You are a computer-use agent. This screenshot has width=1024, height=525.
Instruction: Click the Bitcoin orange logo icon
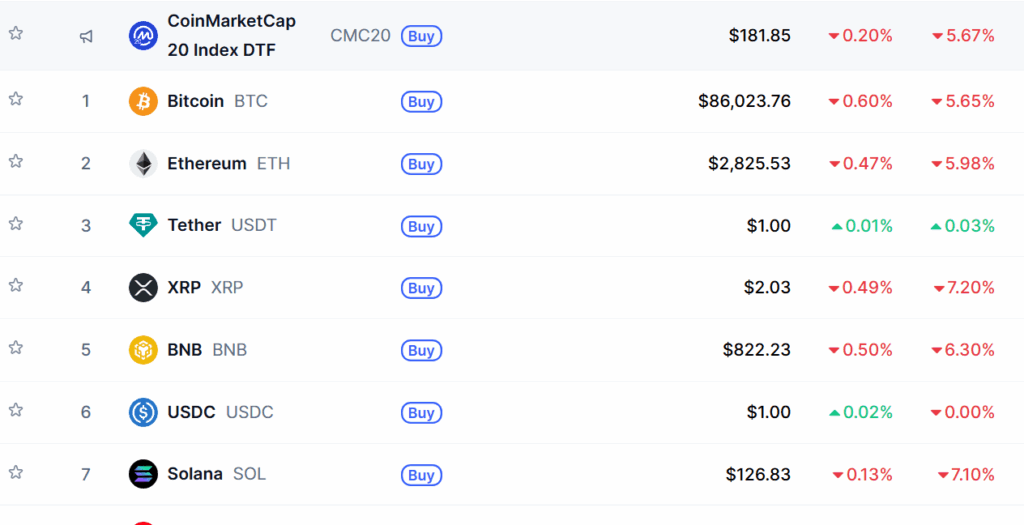tap(143, 101)
